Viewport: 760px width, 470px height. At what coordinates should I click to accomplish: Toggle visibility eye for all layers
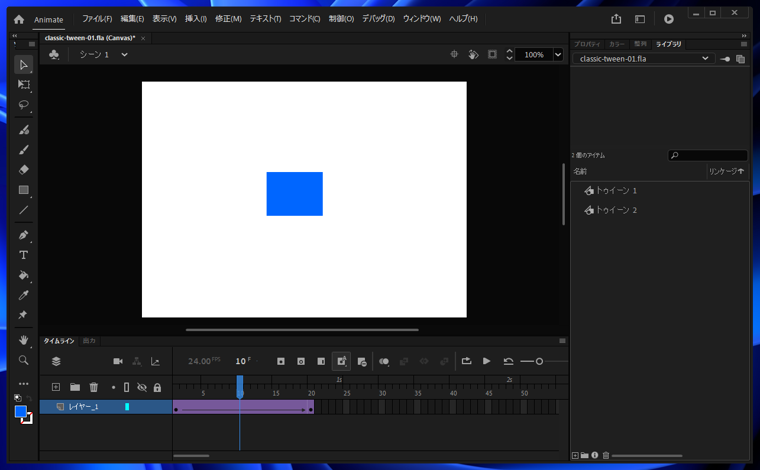tap(142, 387)
